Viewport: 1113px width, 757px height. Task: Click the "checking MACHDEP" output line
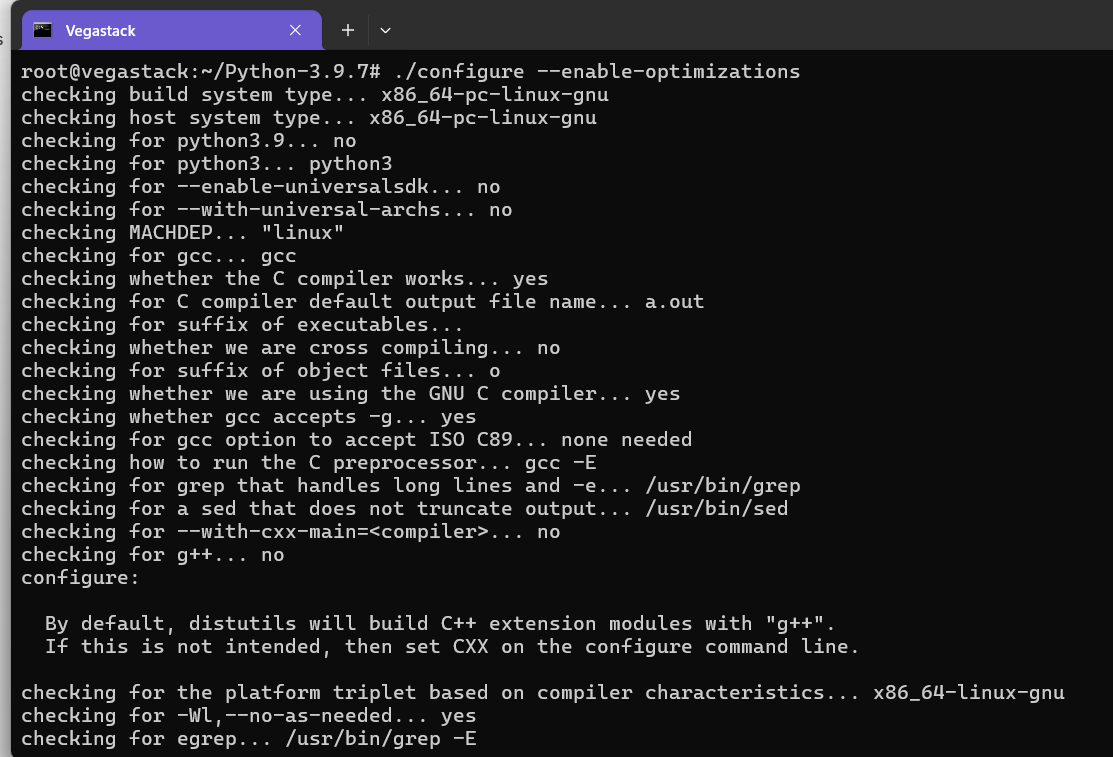[182, 233]
